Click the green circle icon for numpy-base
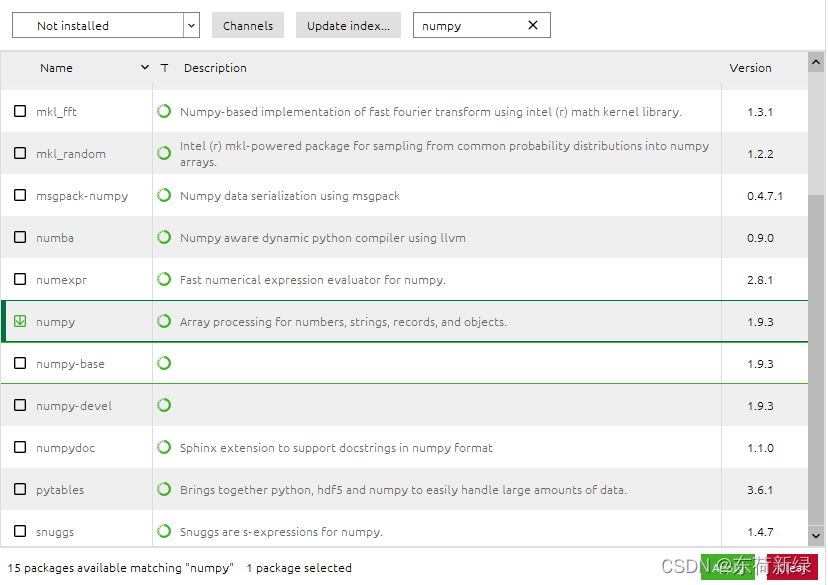 click(164, 363)
